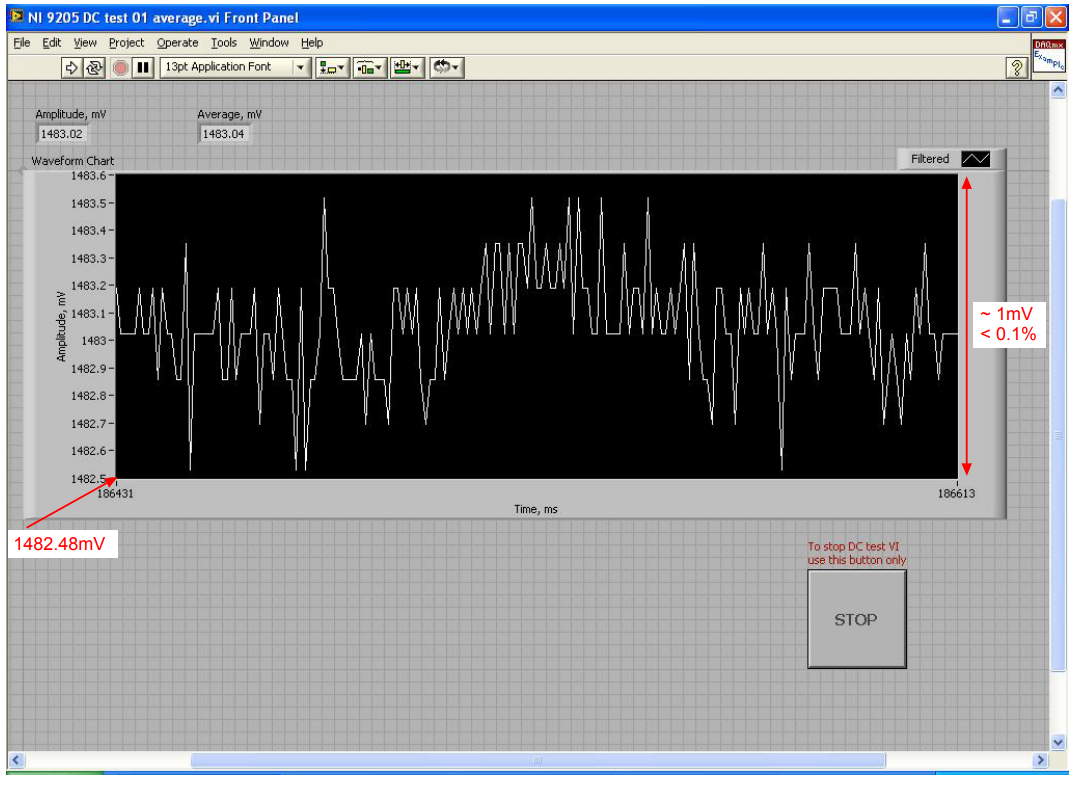The height and width of the screenshot is (787, 1074).
Task: Select the Align Objects tool
Action: click(x=327, y=67)
